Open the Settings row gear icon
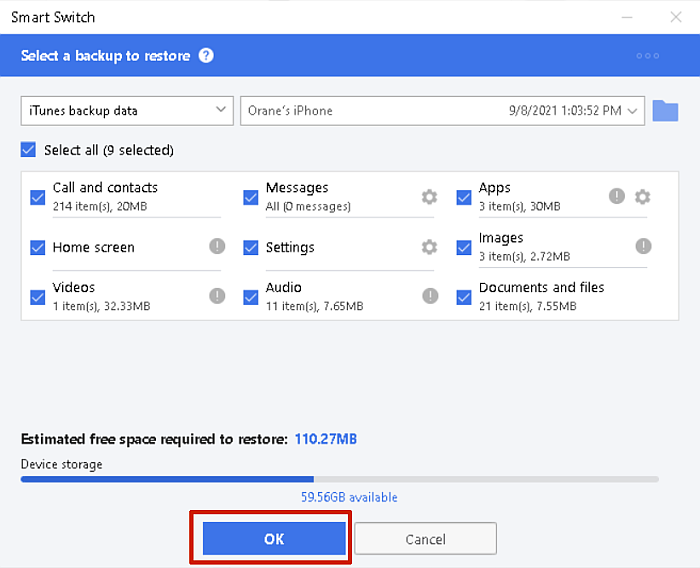 (x=429, y=247)
